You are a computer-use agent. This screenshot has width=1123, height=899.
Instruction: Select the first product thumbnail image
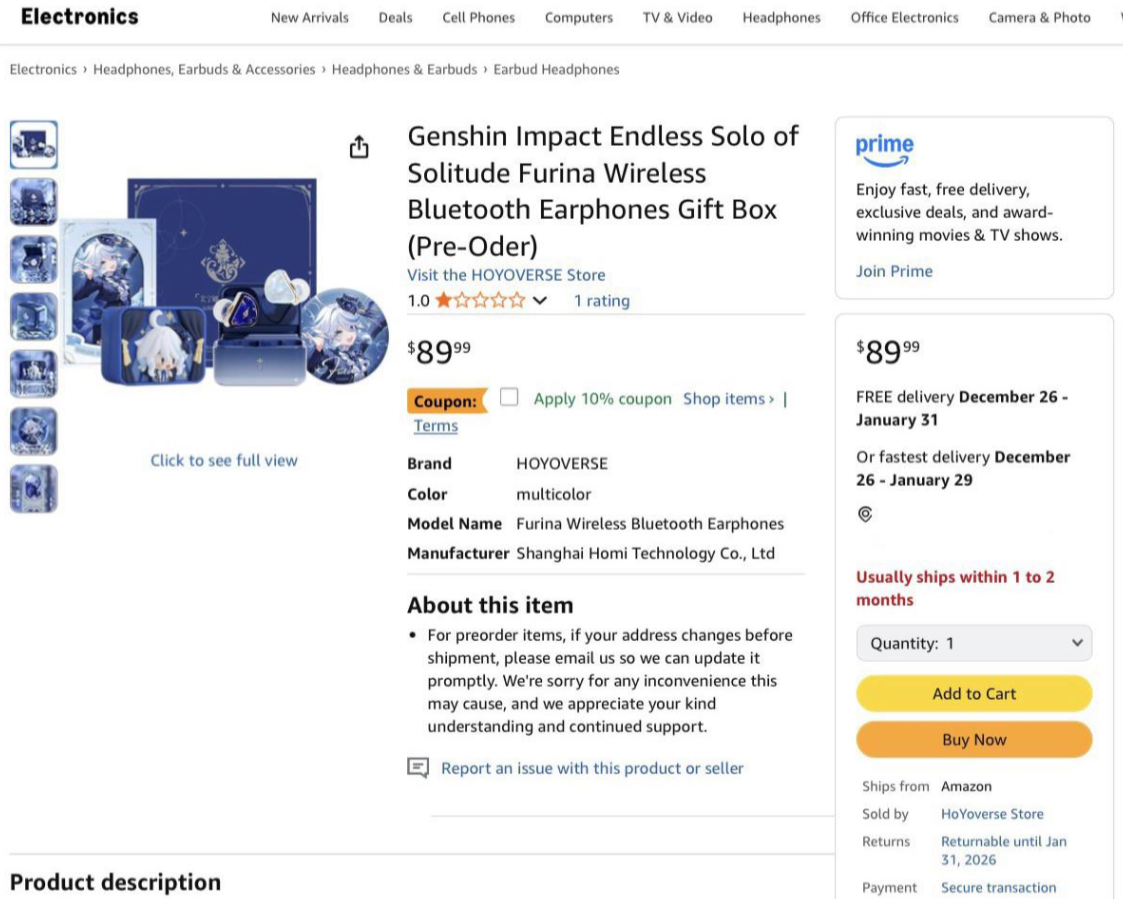(34, 145)
